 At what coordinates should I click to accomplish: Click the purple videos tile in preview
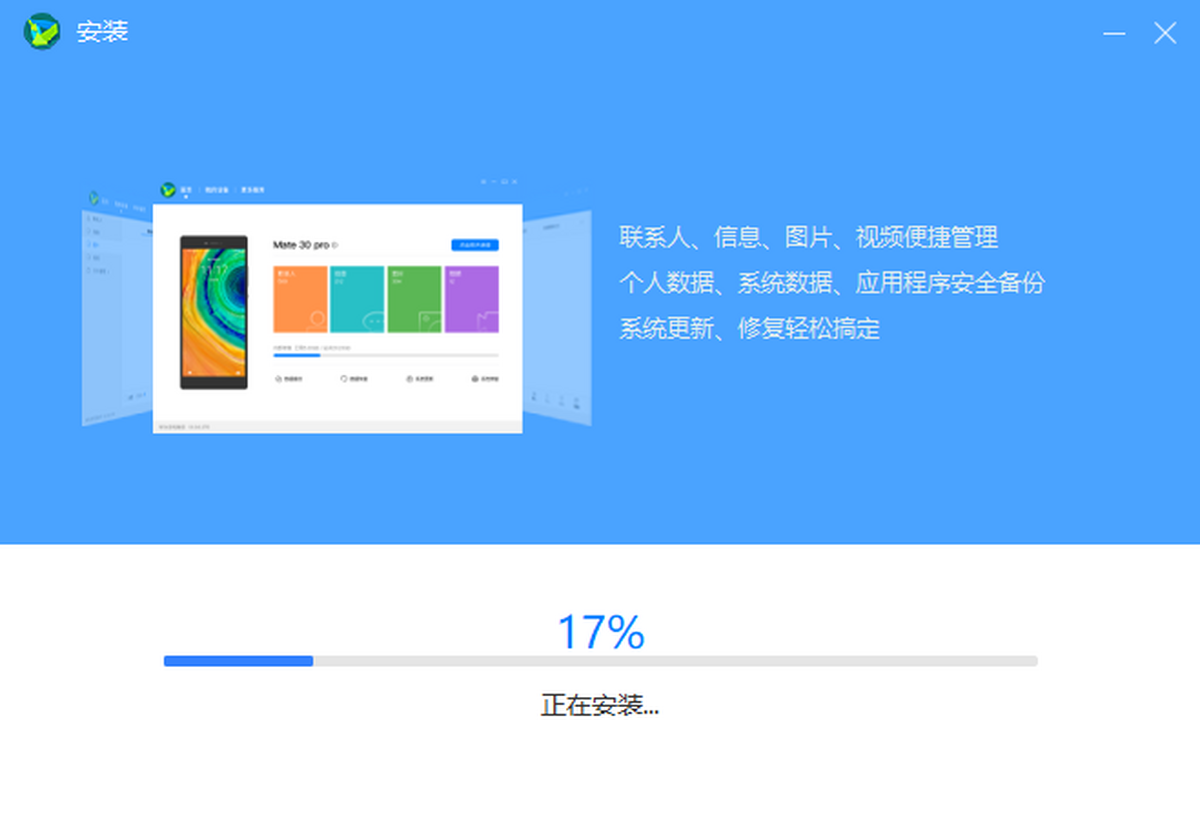pos(471,299)
